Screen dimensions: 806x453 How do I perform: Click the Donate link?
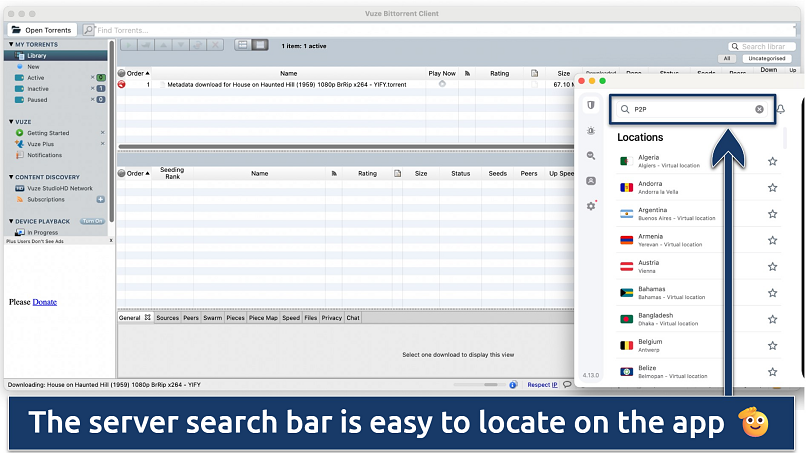coord(45,301)
